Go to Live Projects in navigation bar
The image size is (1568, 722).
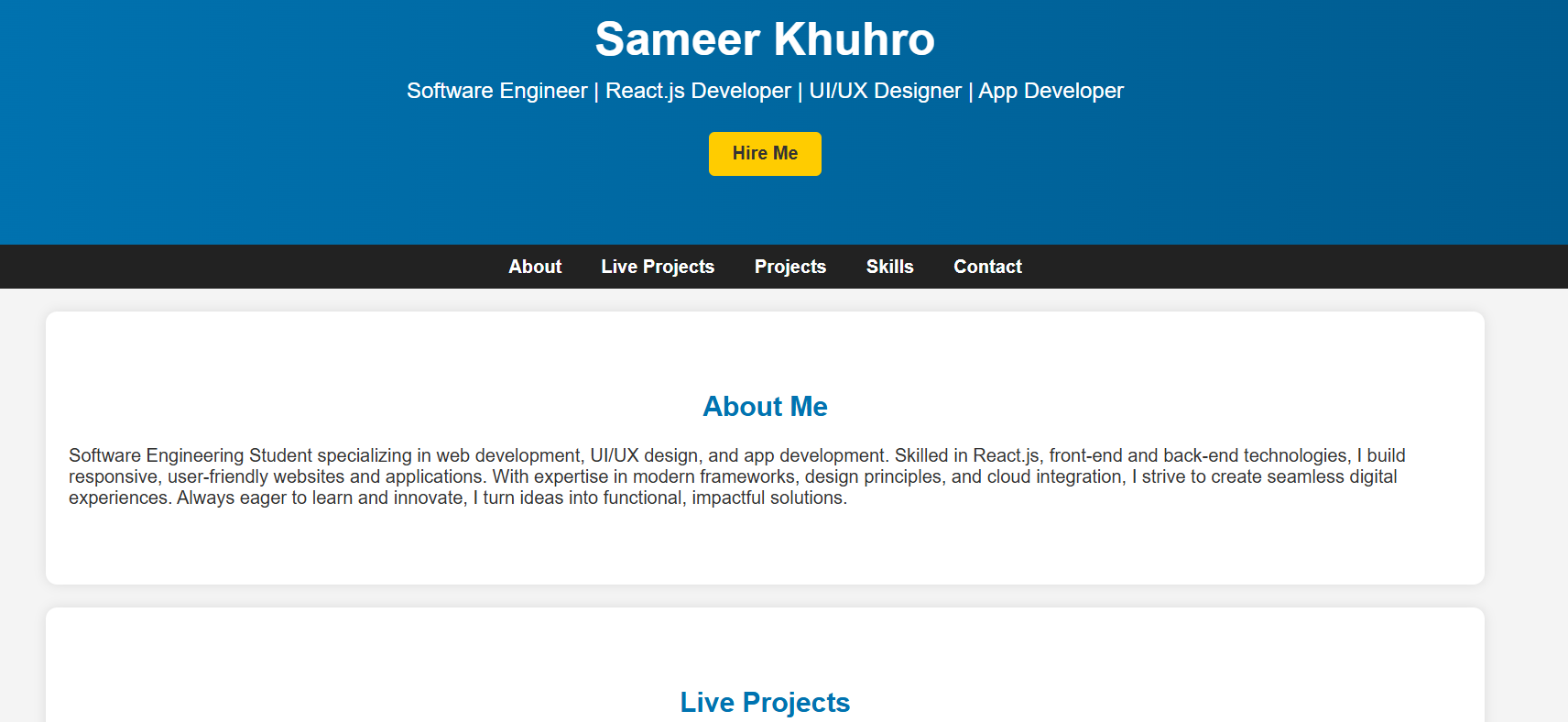point(658,267)
